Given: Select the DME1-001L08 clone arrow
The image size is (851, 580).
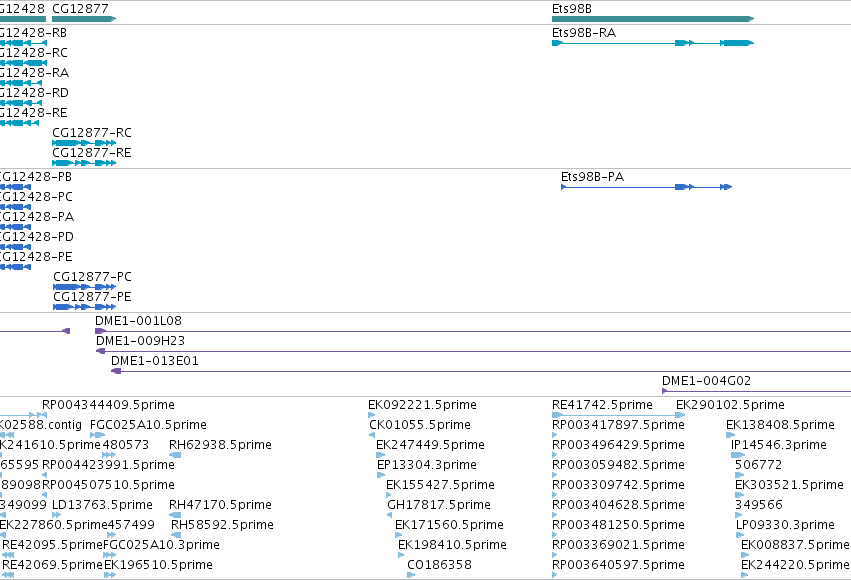Looking at the screenshot, I should click(x=100, y=331).
